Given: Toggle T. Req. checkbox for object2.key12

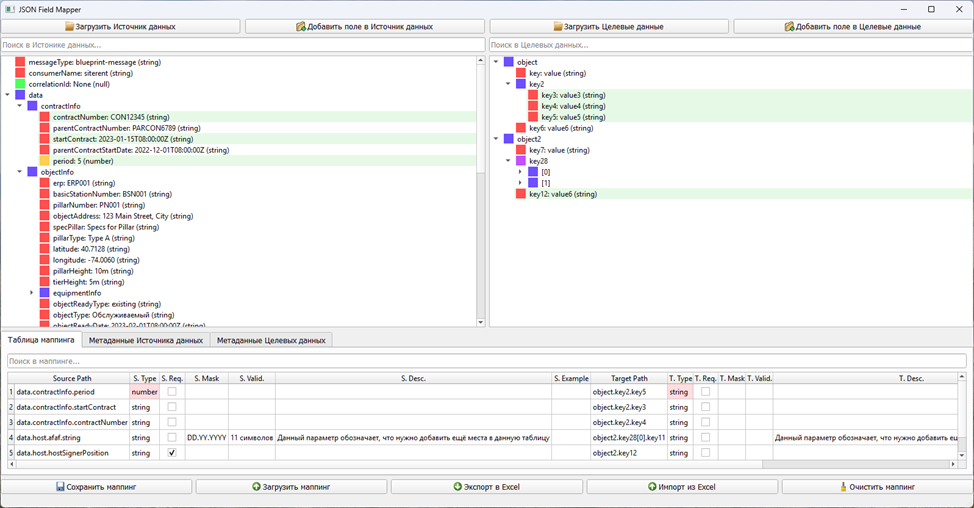Looking at the screenshot, I should click(706, 453).
